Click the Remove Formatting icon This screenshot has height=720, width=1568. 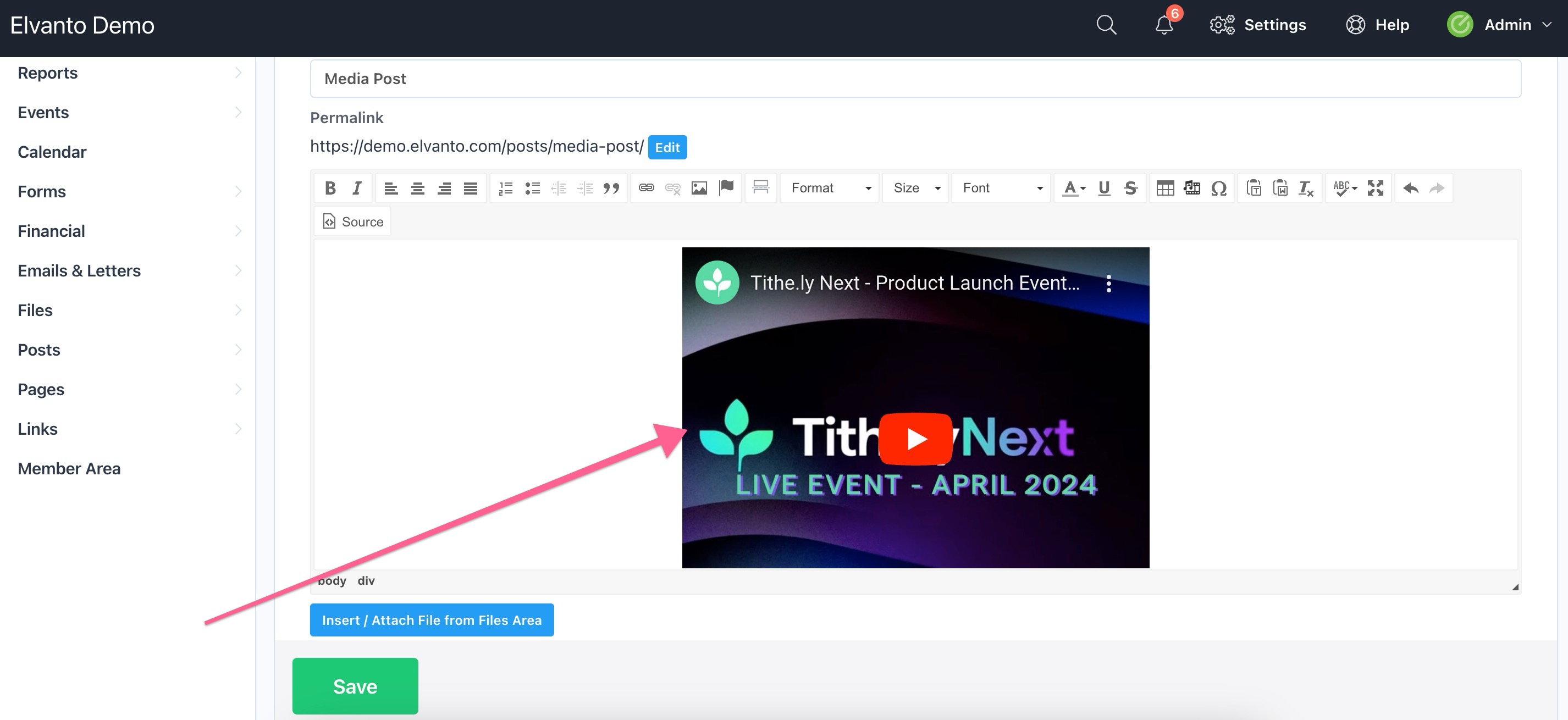point(1306,188)
